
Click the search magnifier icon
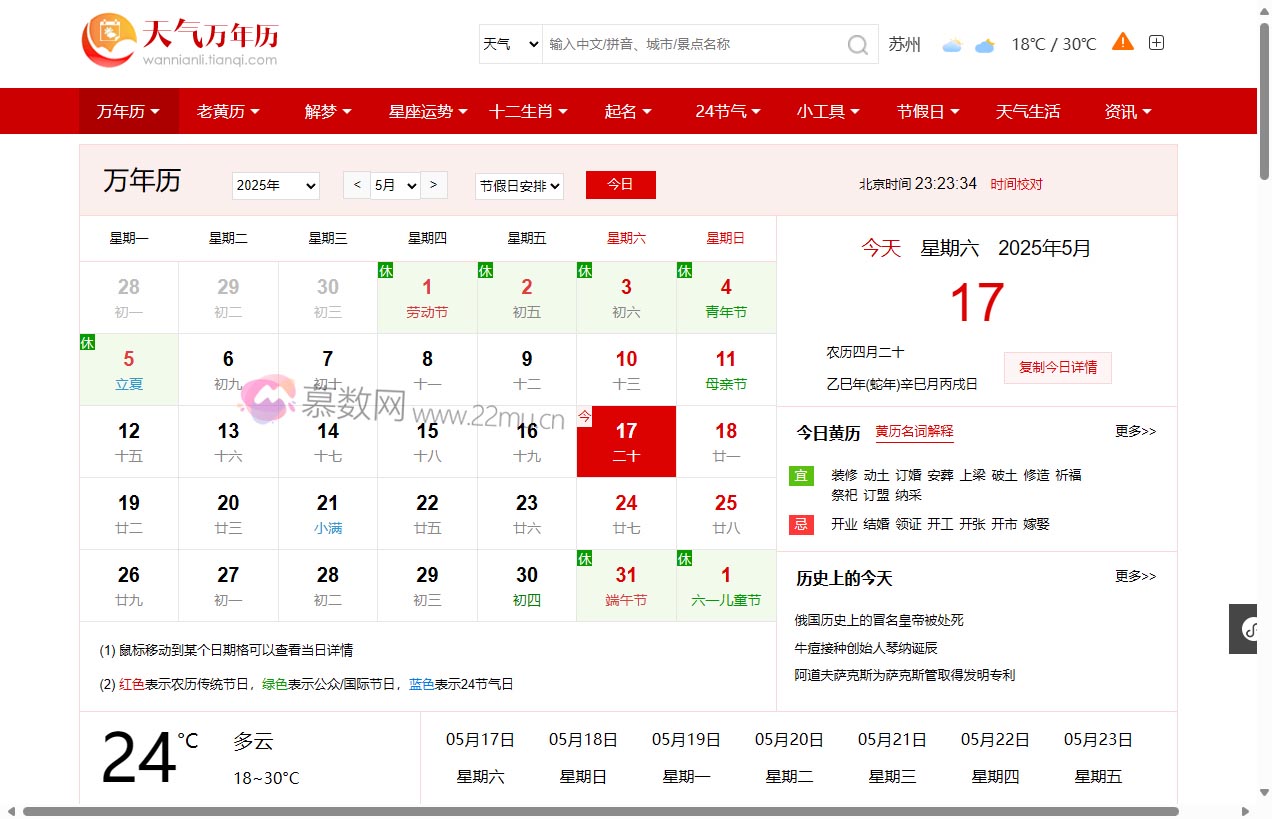857,45
